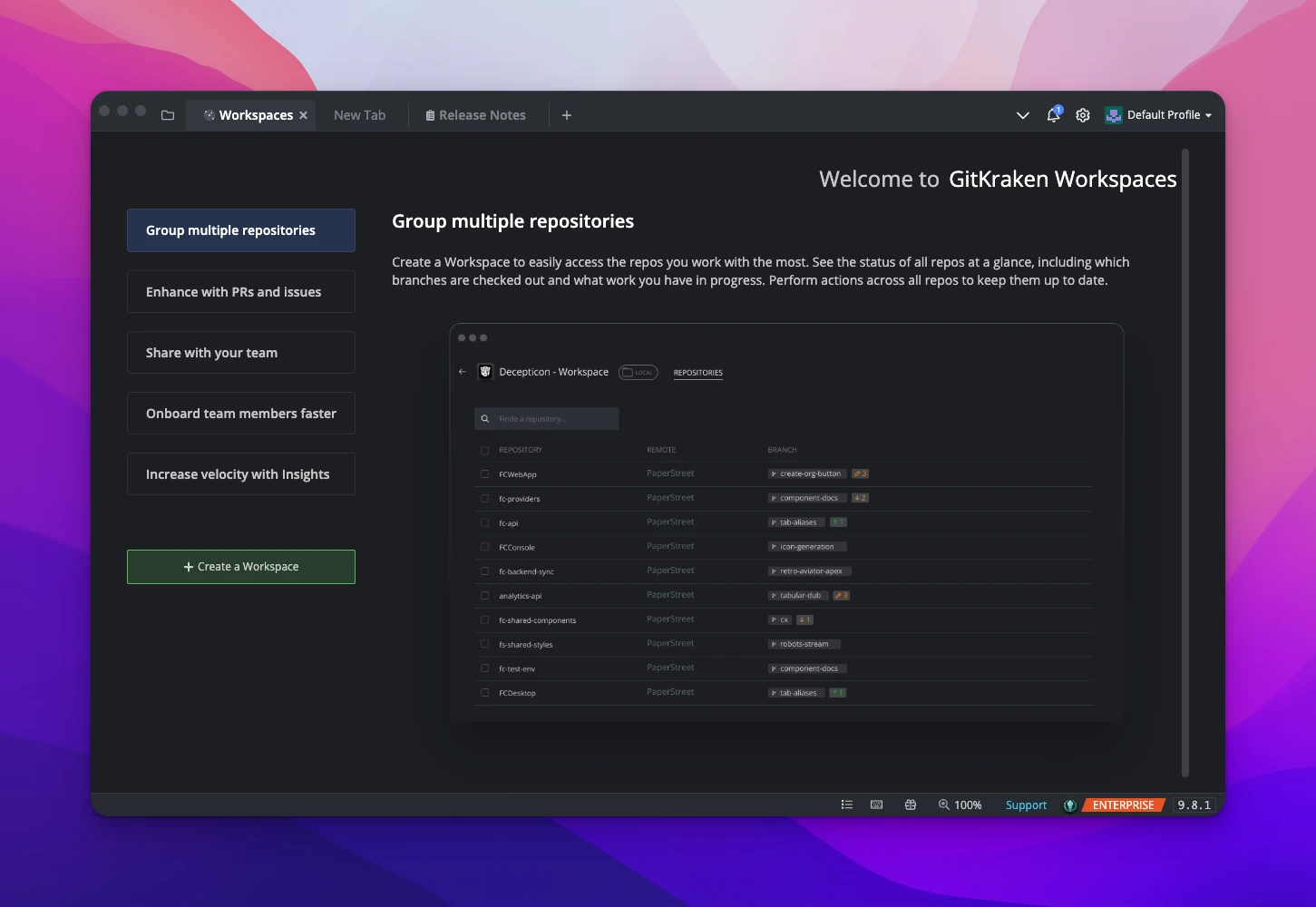Screen dimensions: 1316x907
Task: Click the gift icon in status bar
Action: point(911,805)
